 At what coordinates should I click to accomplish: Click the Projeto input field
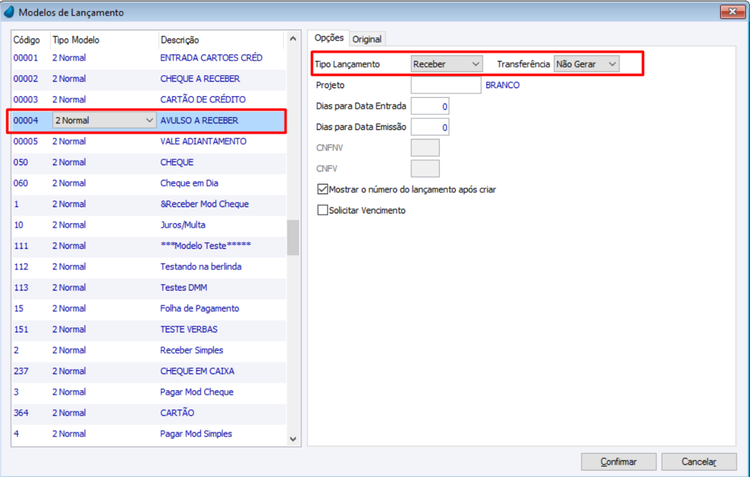446,85
